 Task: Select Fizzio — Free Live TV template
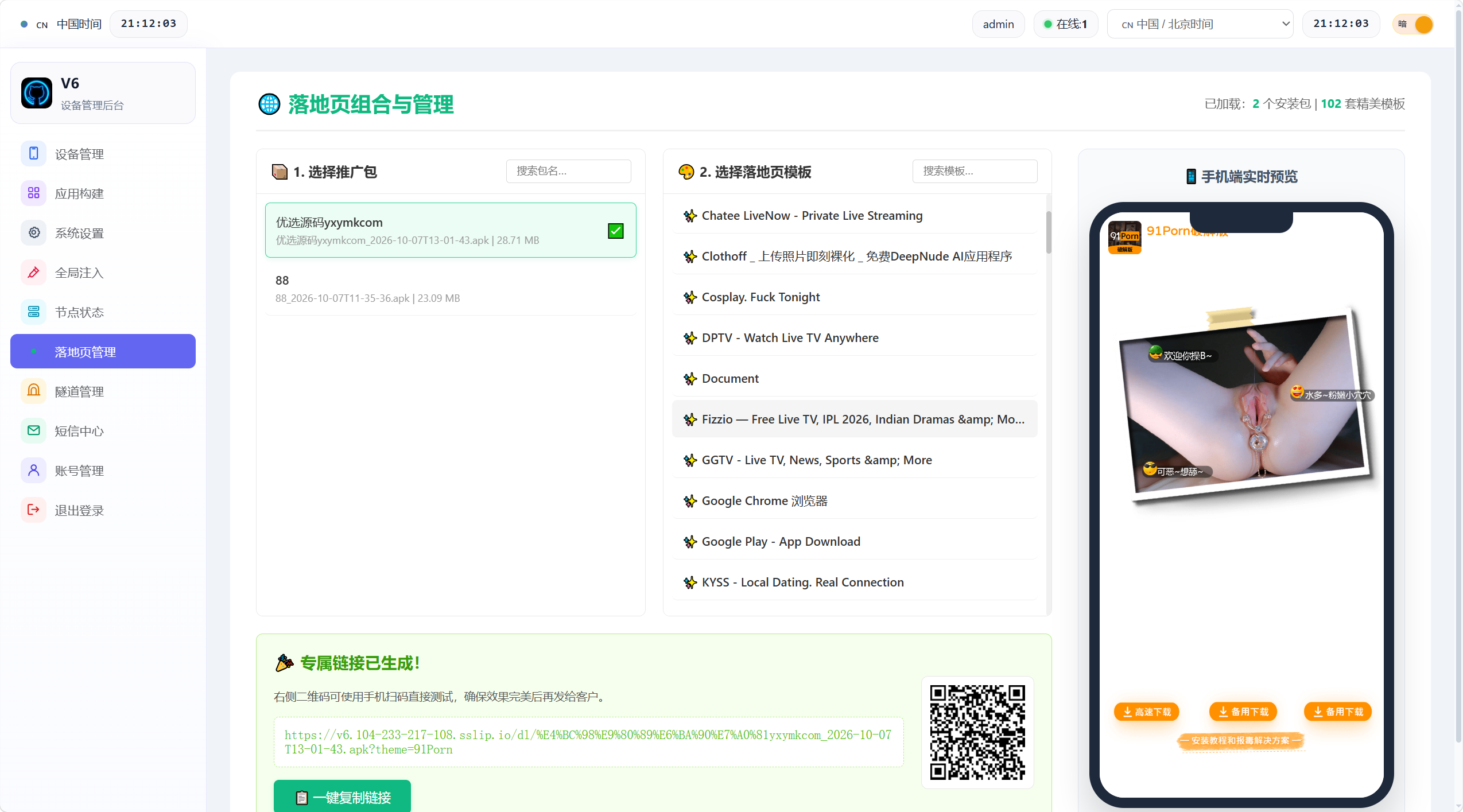855,419
